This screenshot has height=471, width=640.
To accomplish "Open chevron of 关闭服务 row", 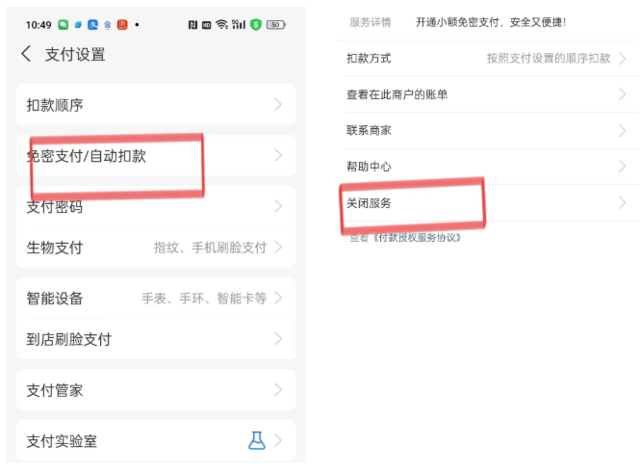I will tap(622, 203).
